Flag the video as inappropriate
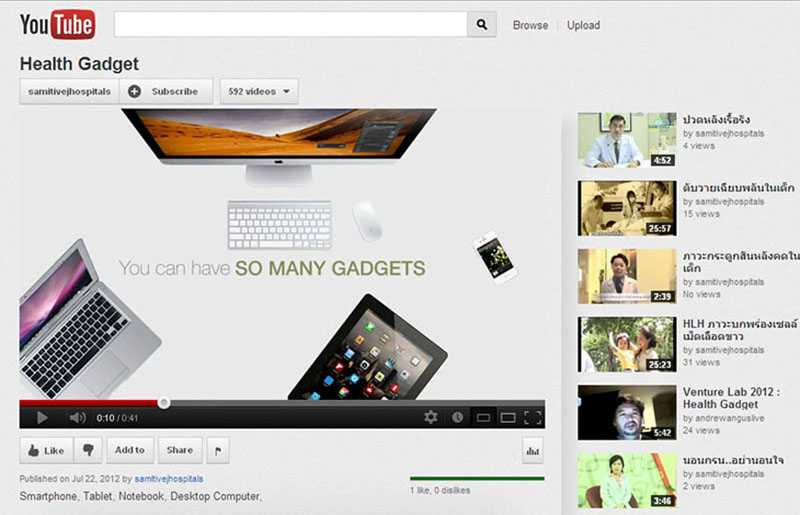Screen dimensions: 800x515 [x=218, y=450]
